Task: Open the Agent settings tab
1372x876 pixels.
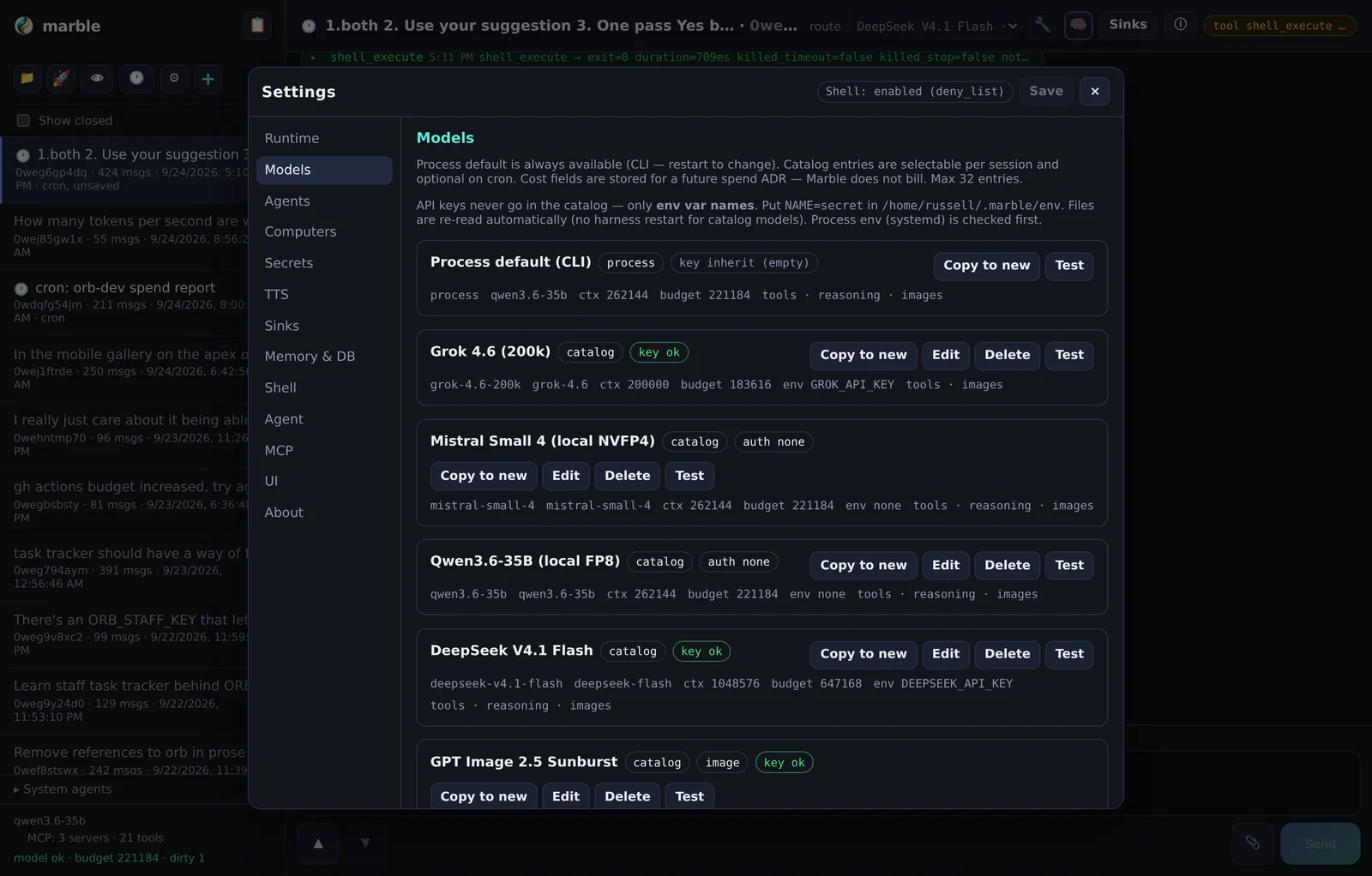Action: (323, 419)
